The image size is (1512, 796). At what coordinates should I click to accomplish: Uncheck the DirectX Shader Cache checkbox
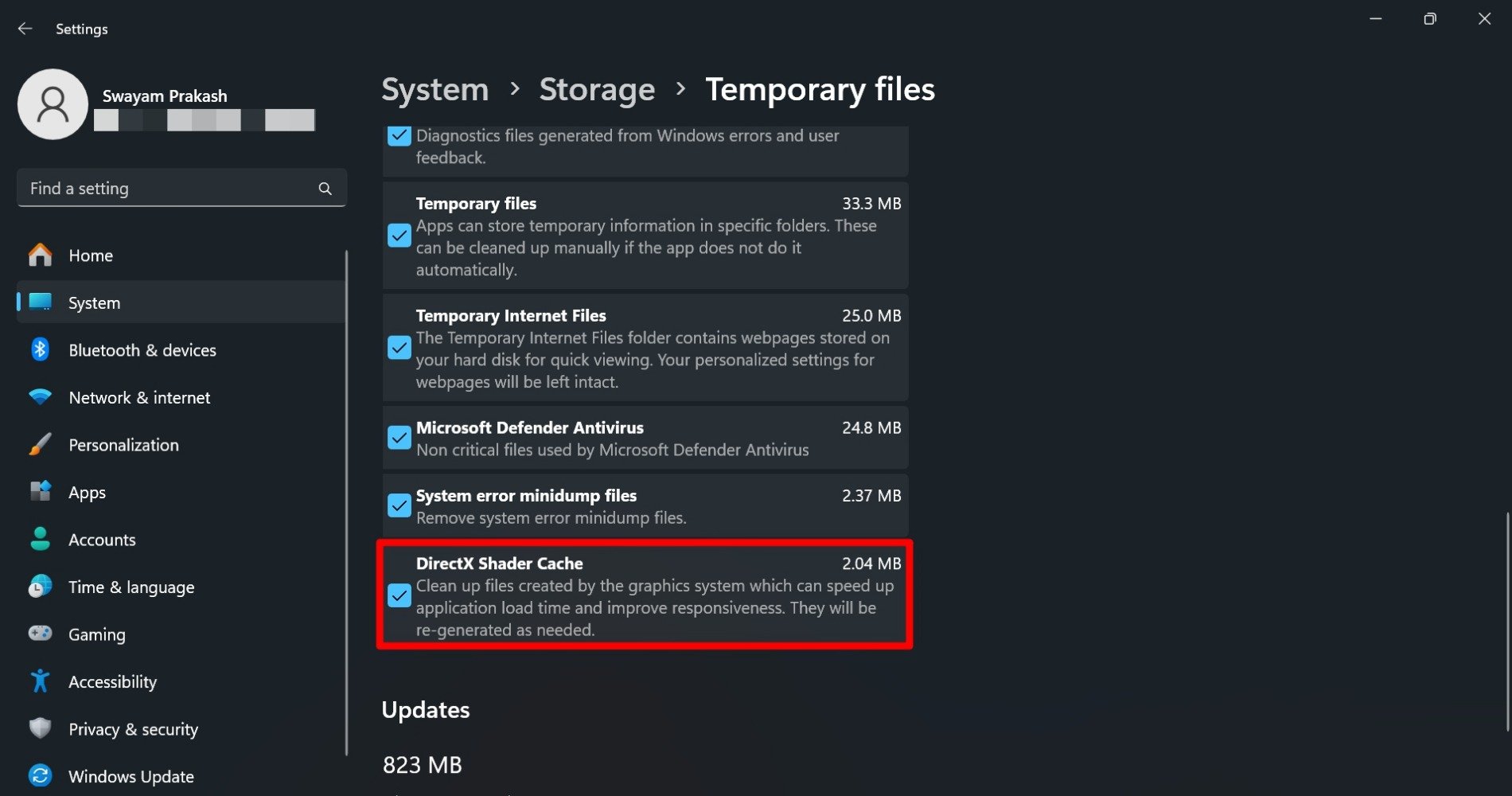399,595
